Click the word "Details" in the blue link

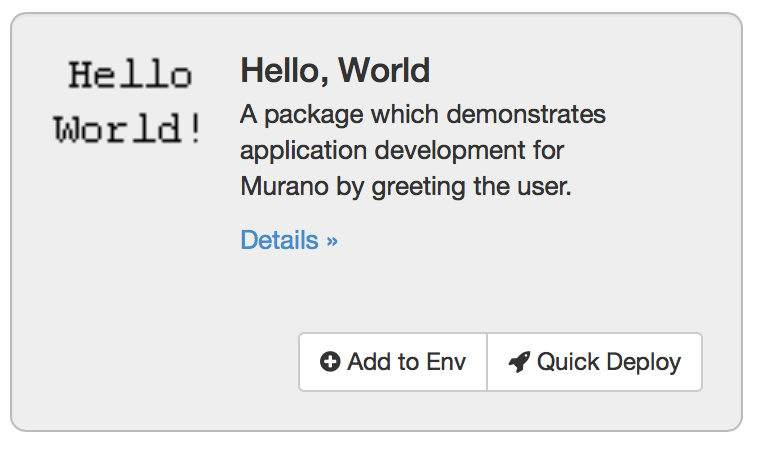pyautogui.click(x=279, y=240)
